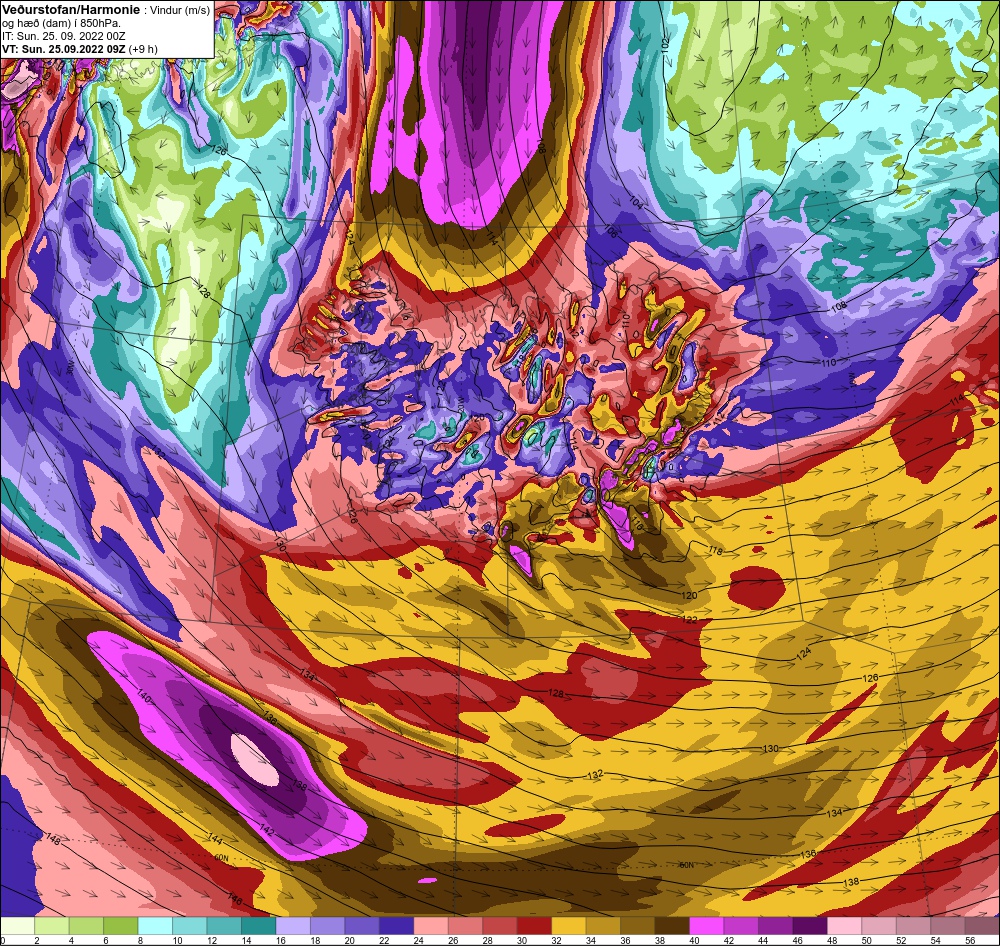The image size is (1000, 946).
Task: Select the 32–34 m/s yellow legend swatch
Action: (568, 926)
